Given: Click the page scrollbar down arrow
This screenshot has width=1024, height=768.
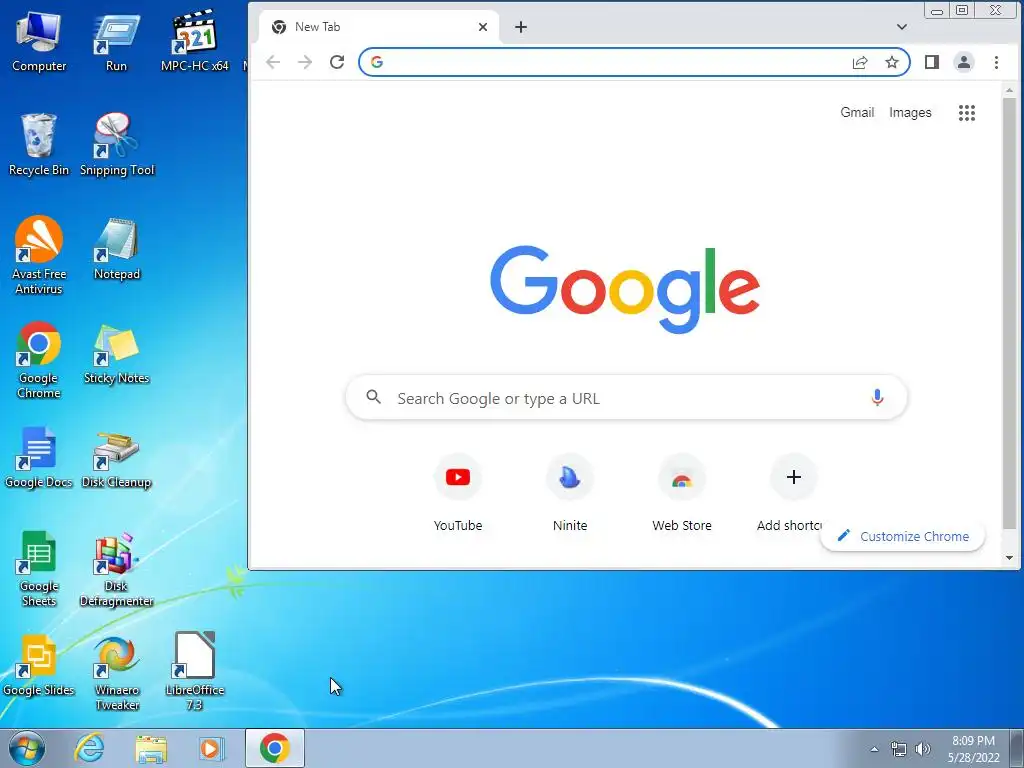Looking at the screenshot, I should [x=1009, y=558].
